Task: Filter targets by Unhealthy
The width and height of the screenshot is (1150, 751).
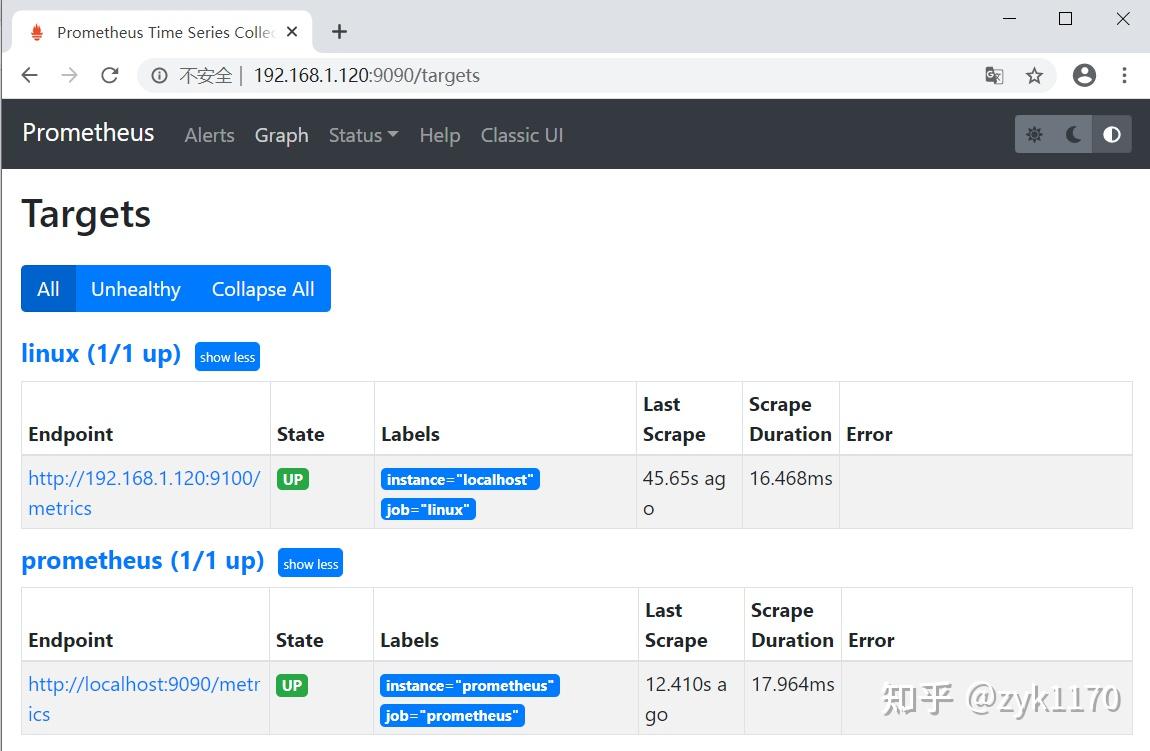Action: click(135, 289)
